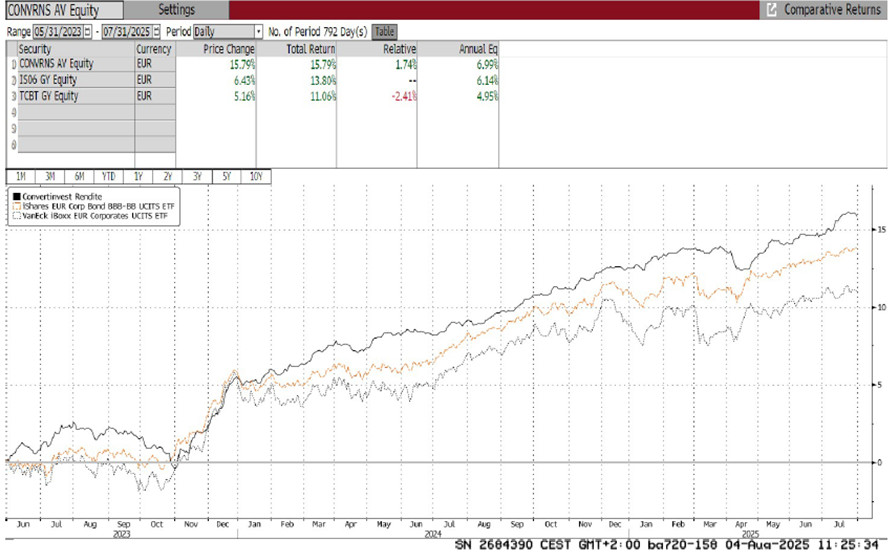890x556 pixels.
Task: Click the range start date field
Action: point(58,32)
